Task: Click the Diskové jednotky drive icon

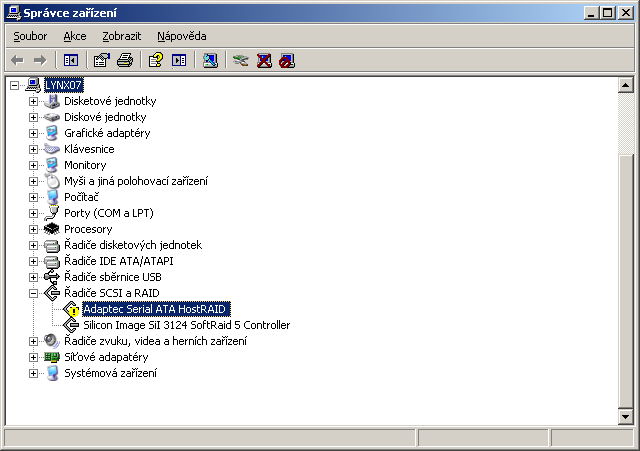Action: point(52,117)
